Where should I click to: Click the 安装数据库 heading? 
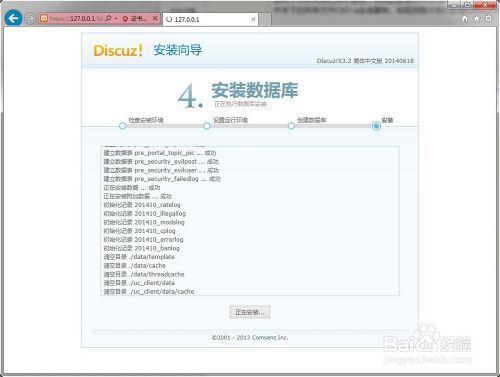point(255,90)
